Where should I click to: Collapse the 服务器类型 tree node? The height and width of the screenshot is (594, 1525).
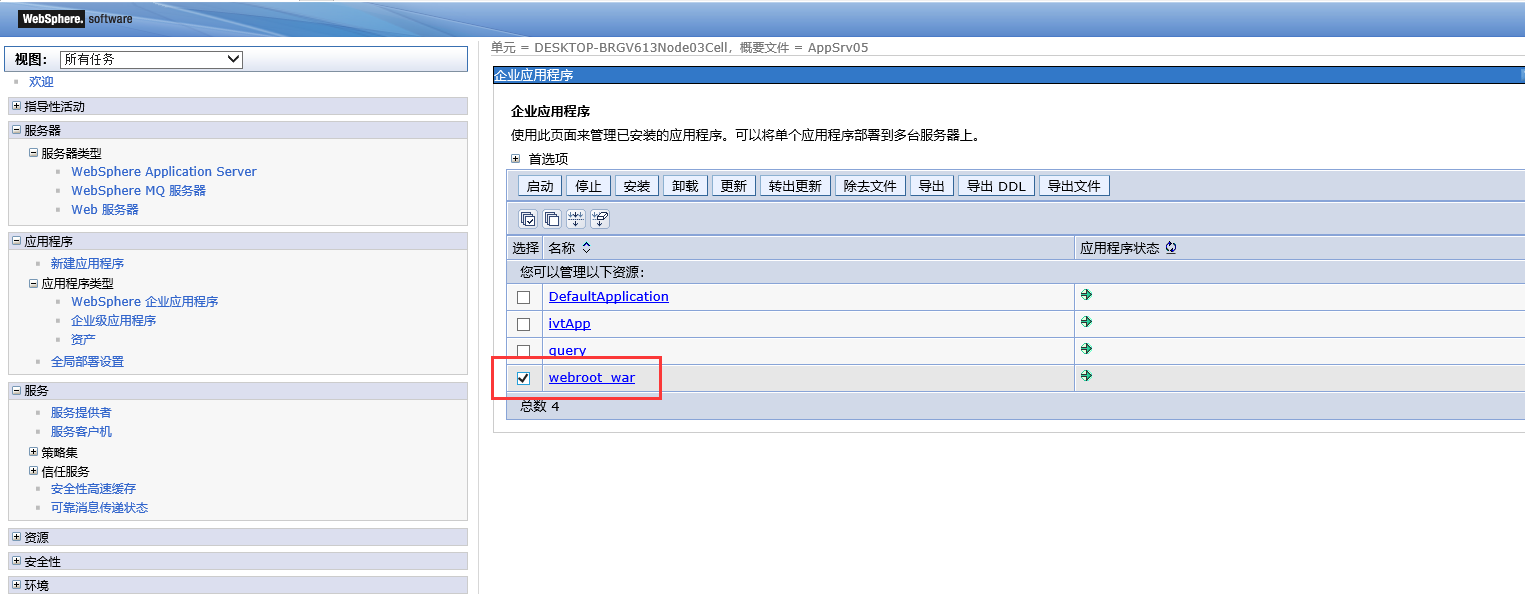(33, 153)
